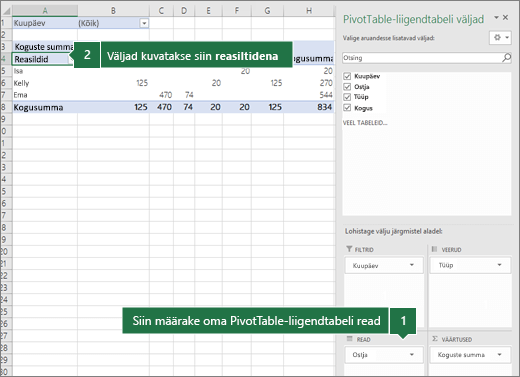Select the value 544 in Ema row

pos(326,95)
